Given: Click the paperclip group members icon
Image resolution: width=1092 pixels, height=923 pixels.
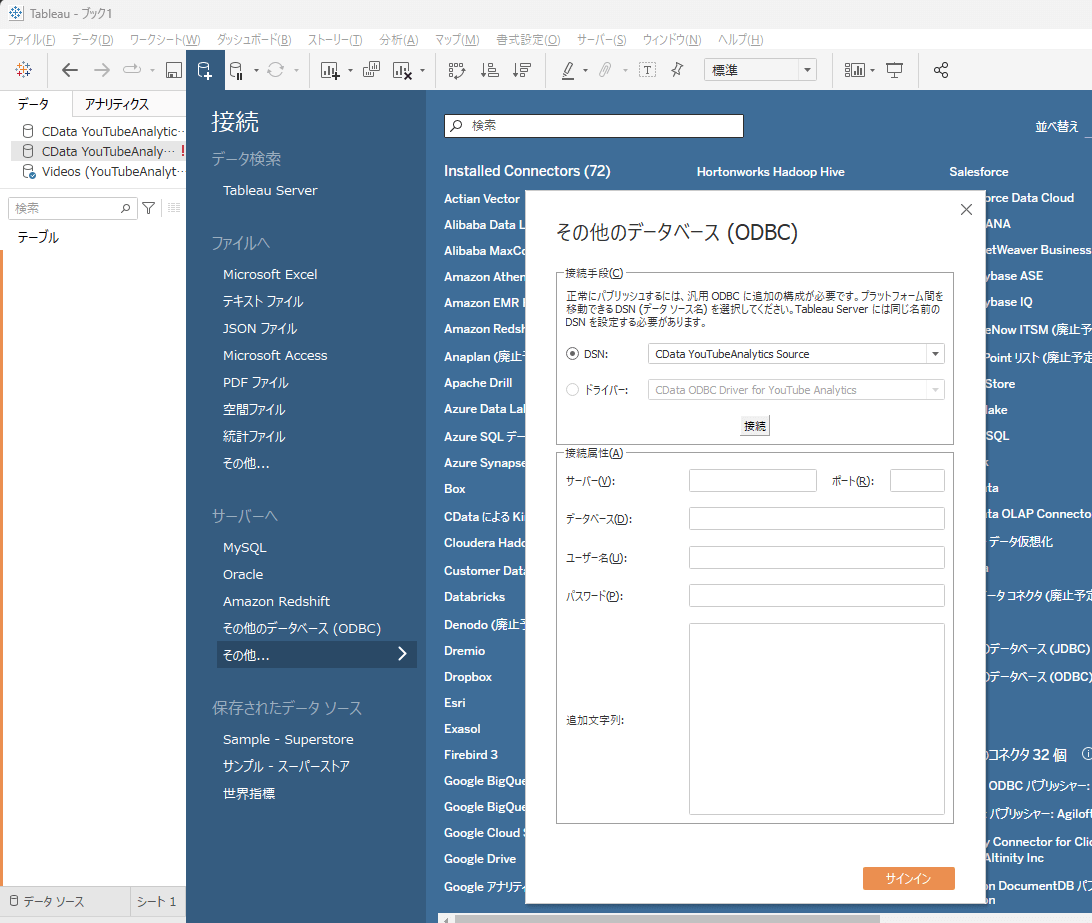Looking at the screenshot, I should point(605,70).
